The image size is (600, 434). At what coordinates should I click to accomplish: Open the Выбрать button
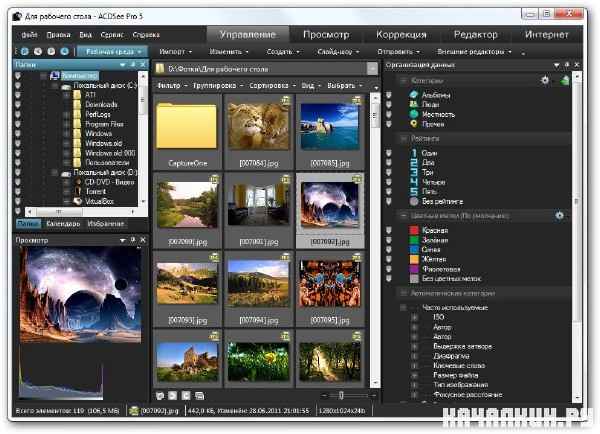344,85
